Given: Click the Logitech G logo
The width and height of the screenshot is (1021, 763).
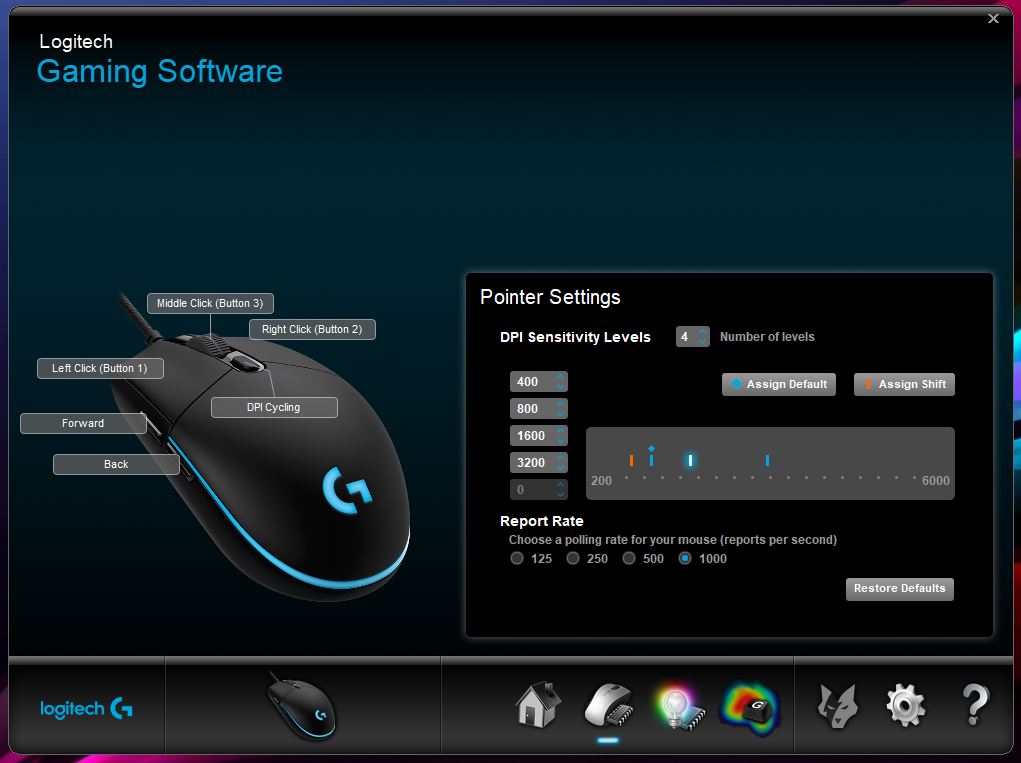Looking at the screenshot, I should pyautogui.click(x=86, y=709).
